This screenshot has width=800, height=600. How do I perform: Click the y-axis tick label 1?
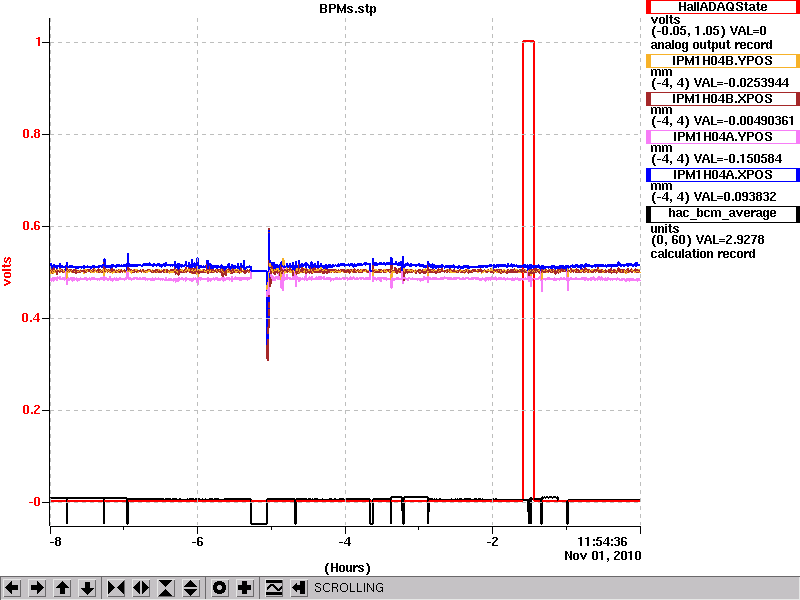[x=39, y=42]
